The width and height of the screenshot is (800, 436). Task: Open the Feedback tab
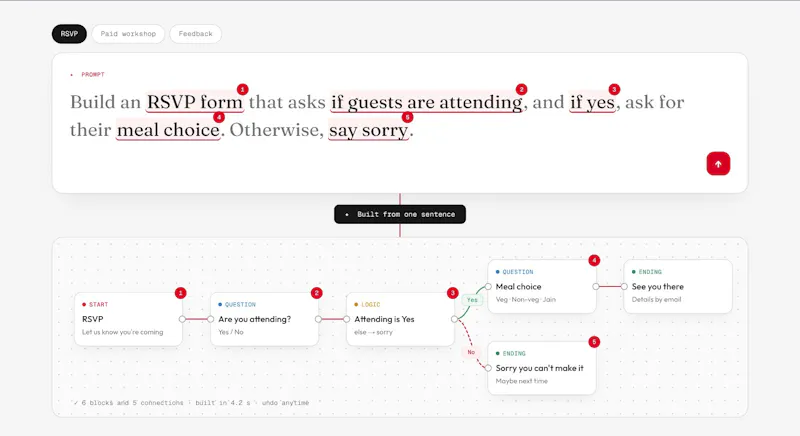195,34
